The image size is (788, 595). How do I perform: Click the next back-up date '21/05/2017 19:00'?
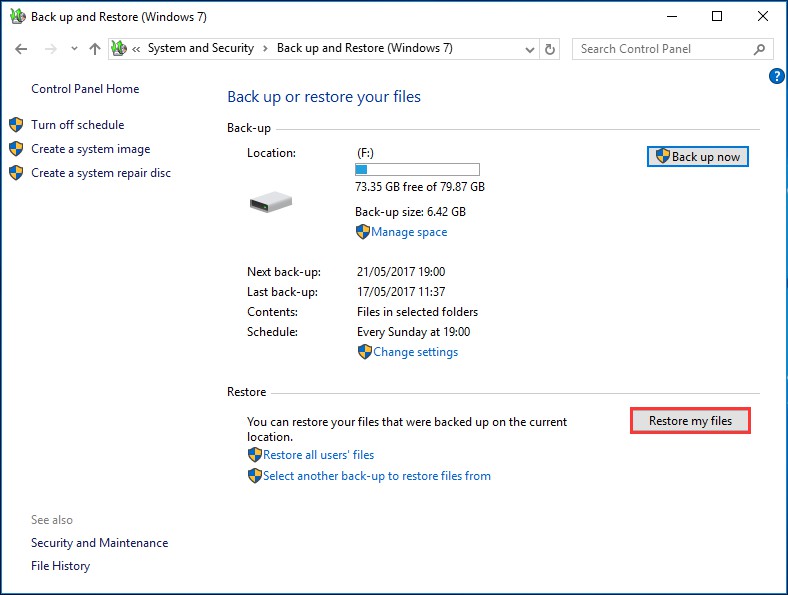[401, 272]
